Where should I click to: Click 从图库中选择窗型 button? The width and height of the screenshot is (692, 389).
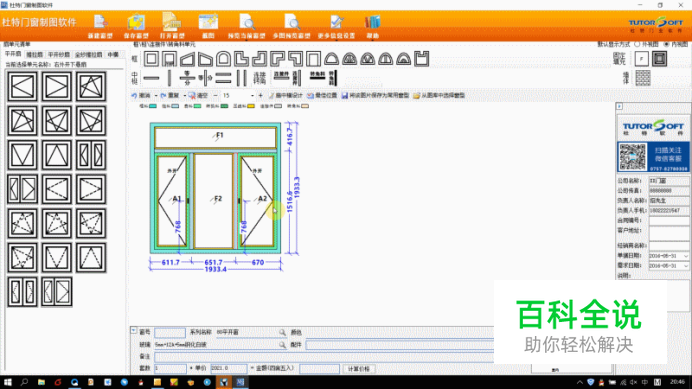pyautogui.click(x=439, y=95)
